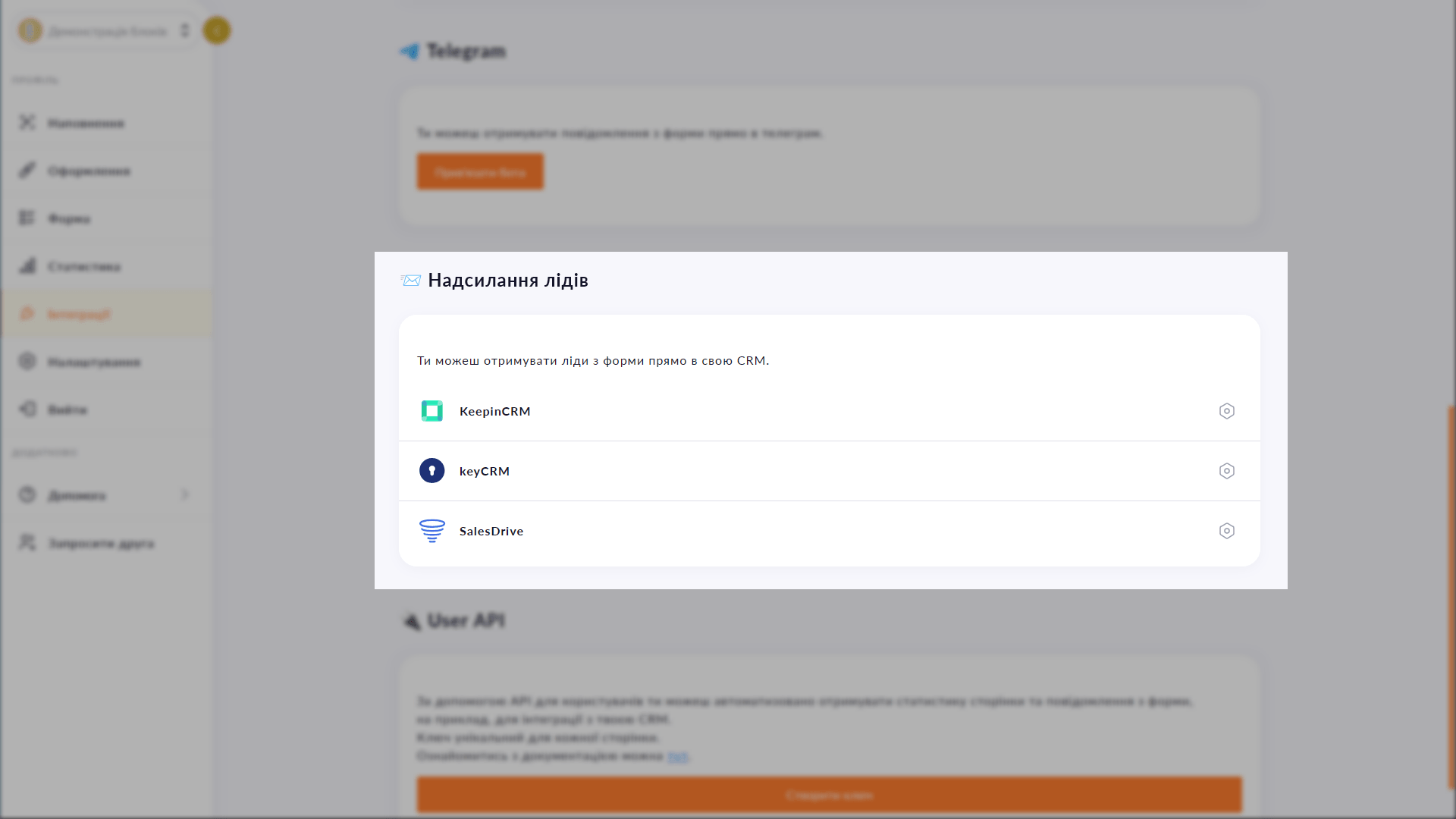Click the Наповнення crossed-tools icon
1456x819 pixels.
[x=27, y=122]
